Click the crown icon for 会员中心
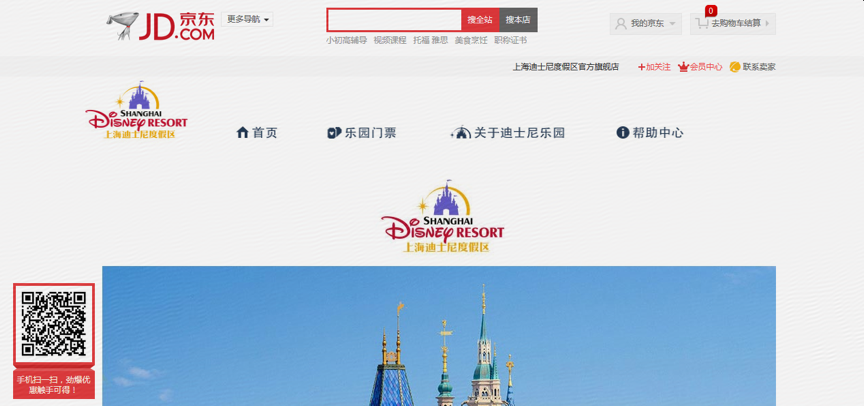 [x=683, y=67]
